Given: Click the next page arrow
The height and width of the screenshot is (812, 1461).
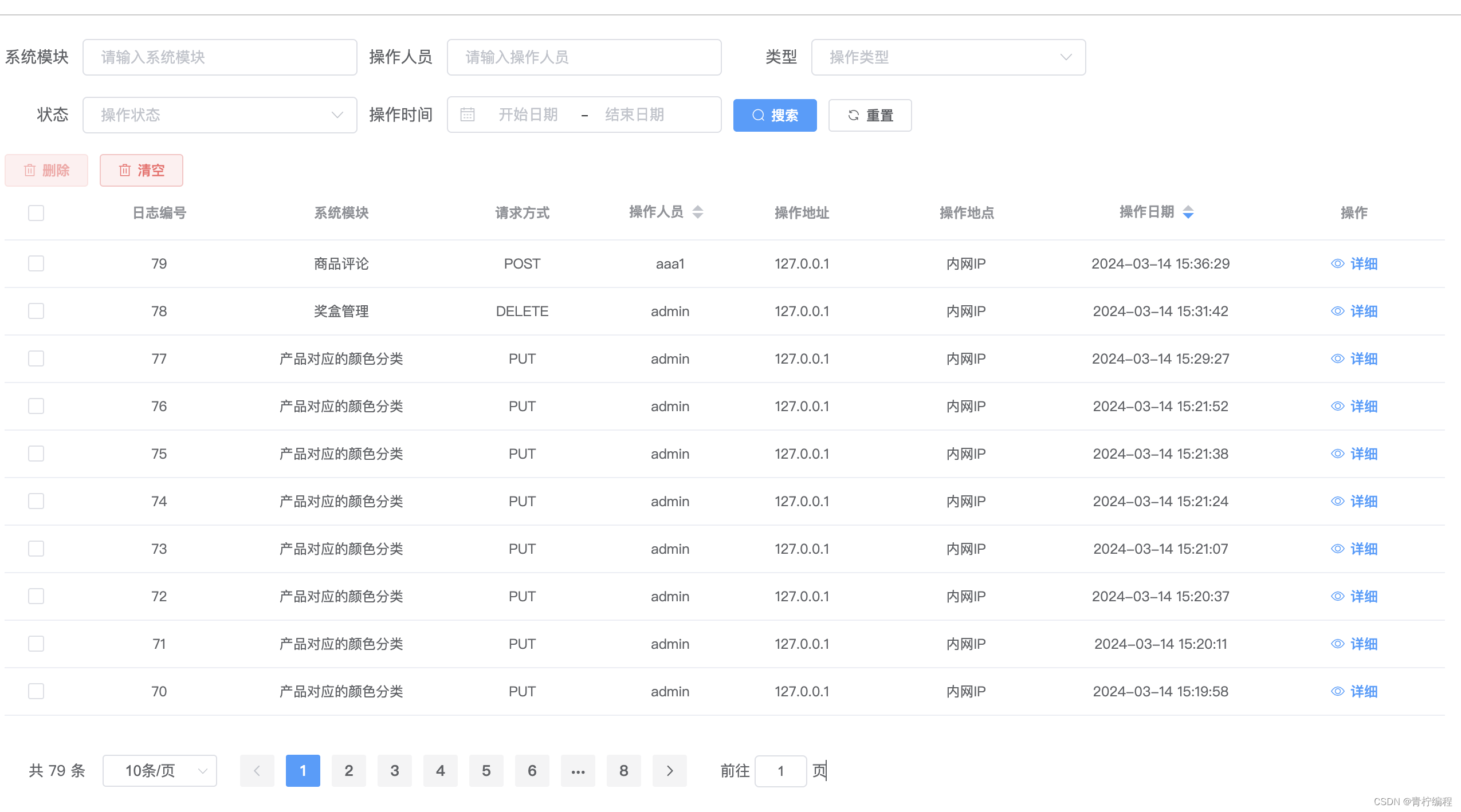Looking at the screenshot, I should (669, 771).
